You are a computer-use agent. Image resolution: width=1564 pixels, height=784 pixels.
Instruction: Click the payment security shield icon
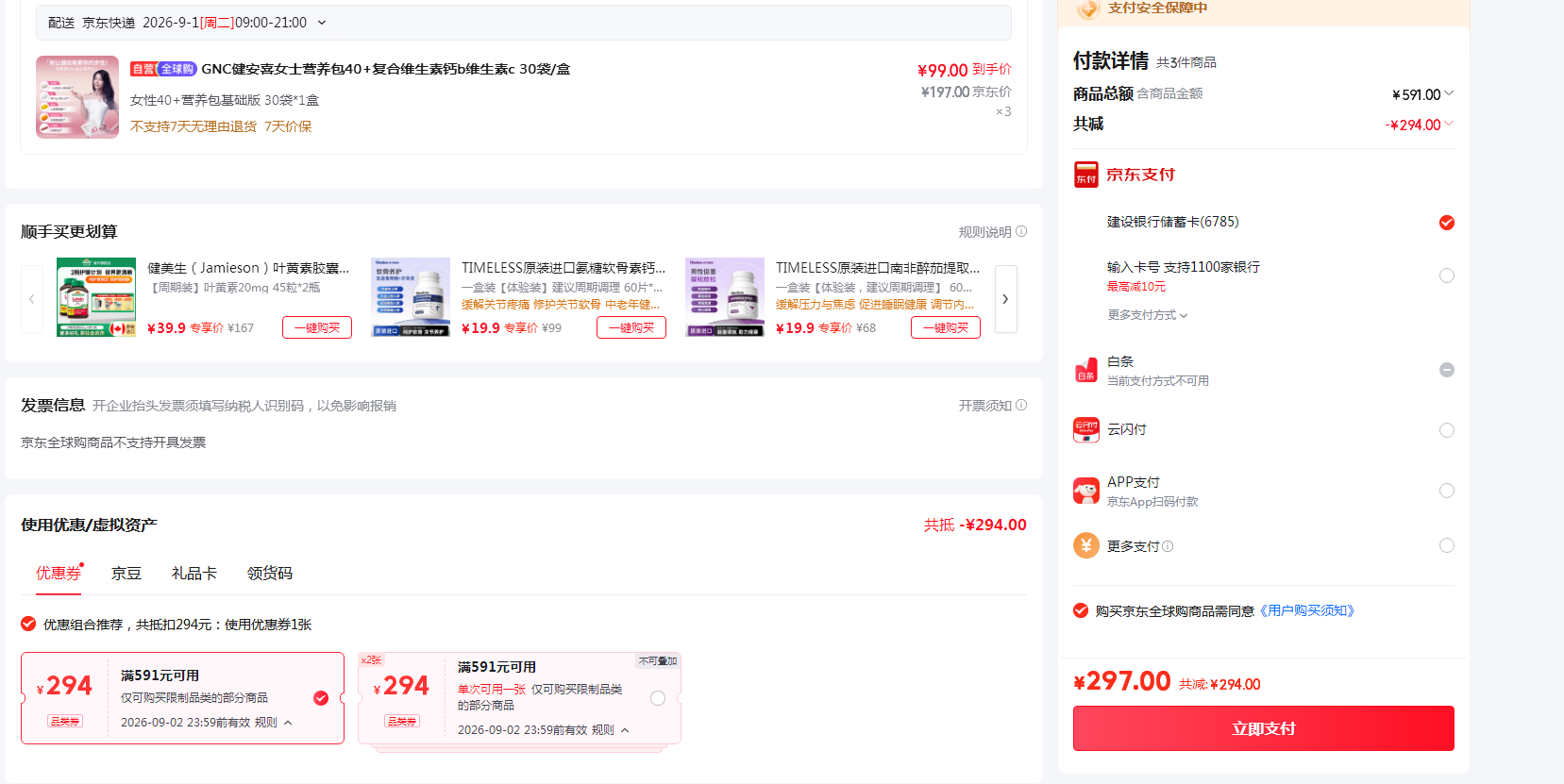1088,8
